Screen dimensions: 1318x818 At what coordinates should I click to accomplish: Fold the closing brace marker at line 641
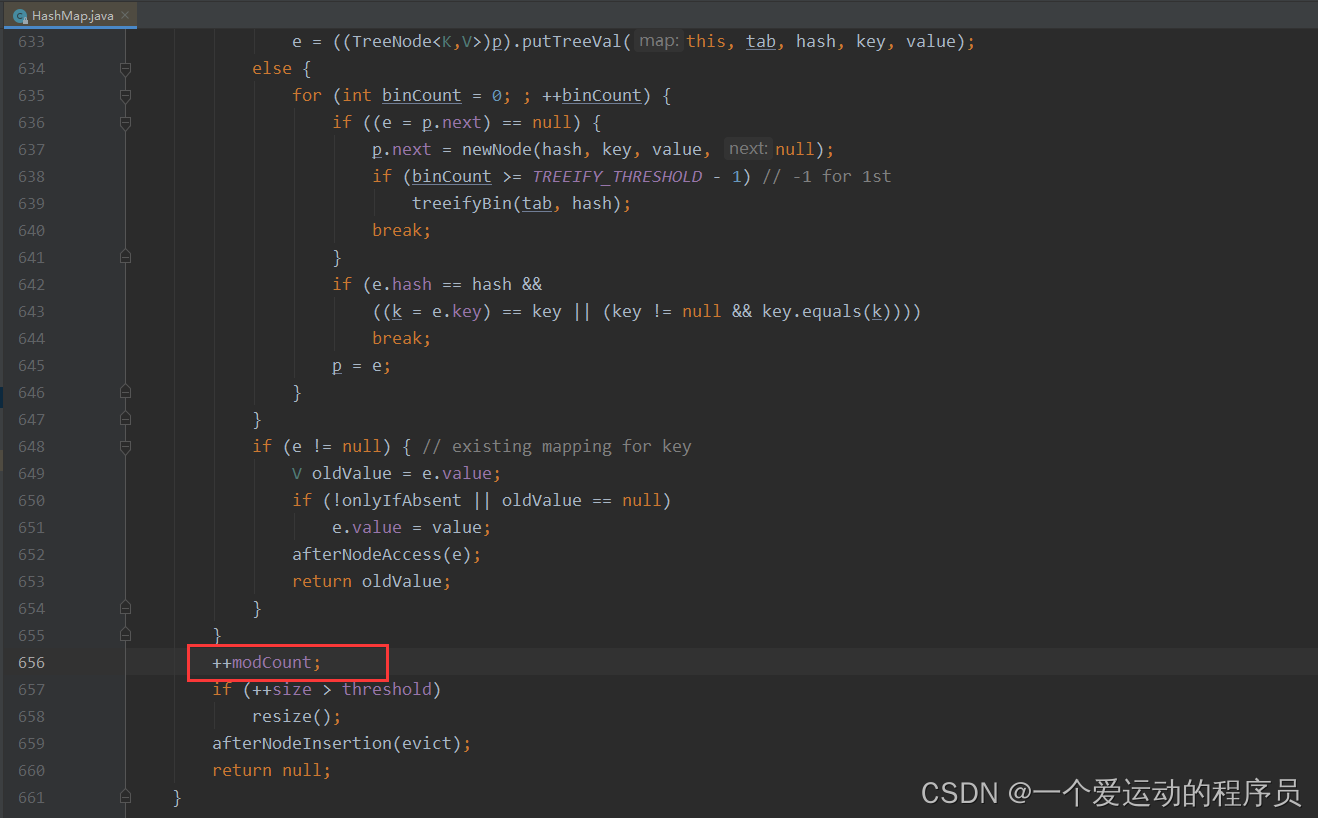(125, 257)
